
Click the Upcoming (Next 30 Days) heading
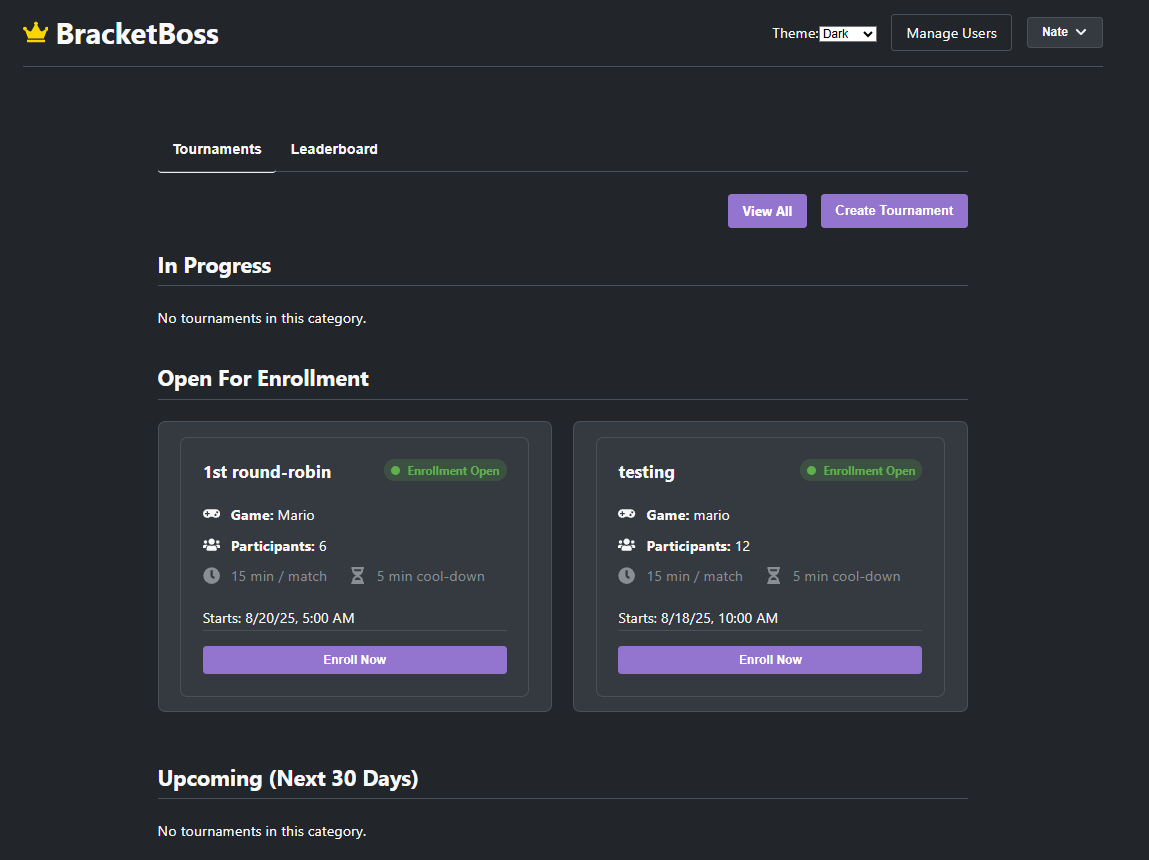(x=288, y=778)
